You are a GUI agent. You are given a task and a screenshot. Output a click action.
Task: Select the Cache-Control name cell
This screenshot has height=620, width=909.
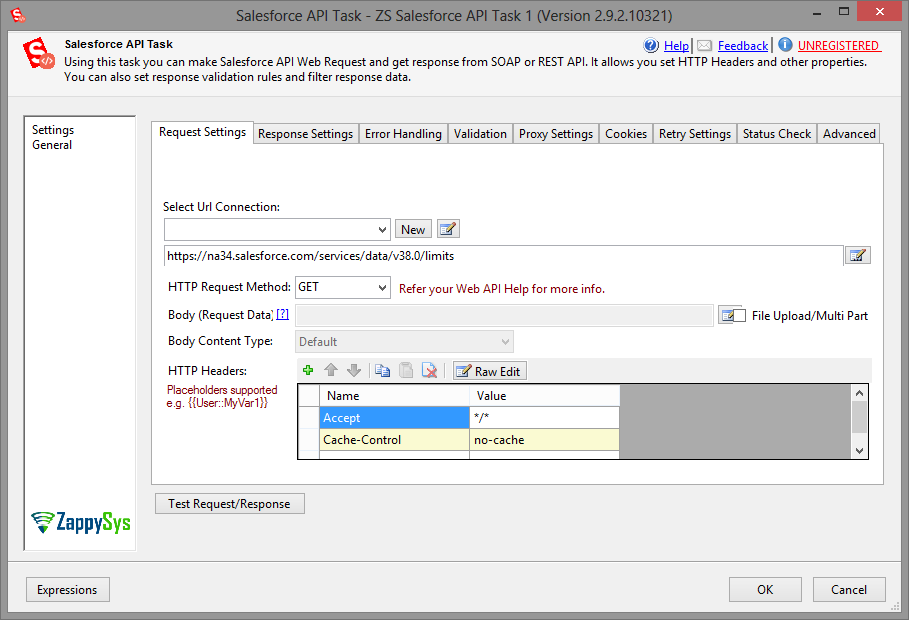[394, 440]
